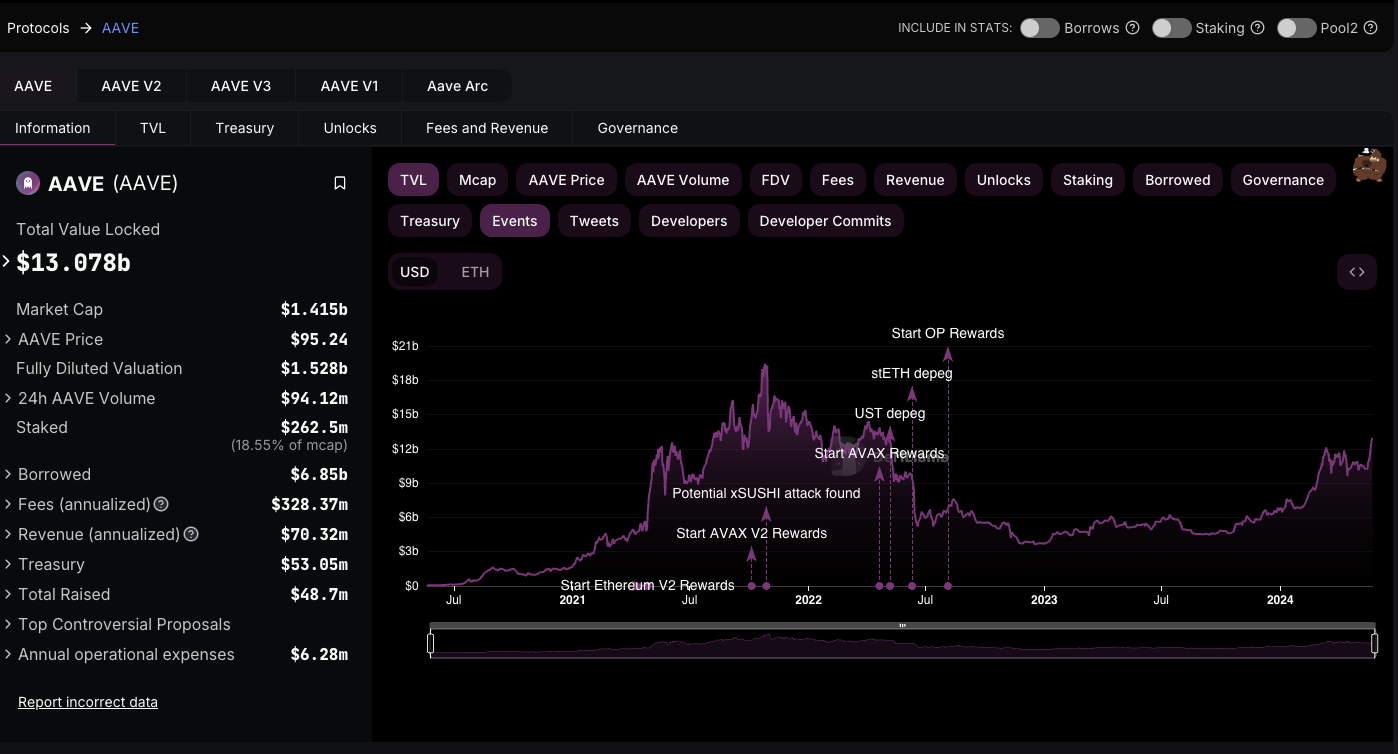1398x754 pixels.
Task: Click Report incorrect data link
Action: coord(88,702)
